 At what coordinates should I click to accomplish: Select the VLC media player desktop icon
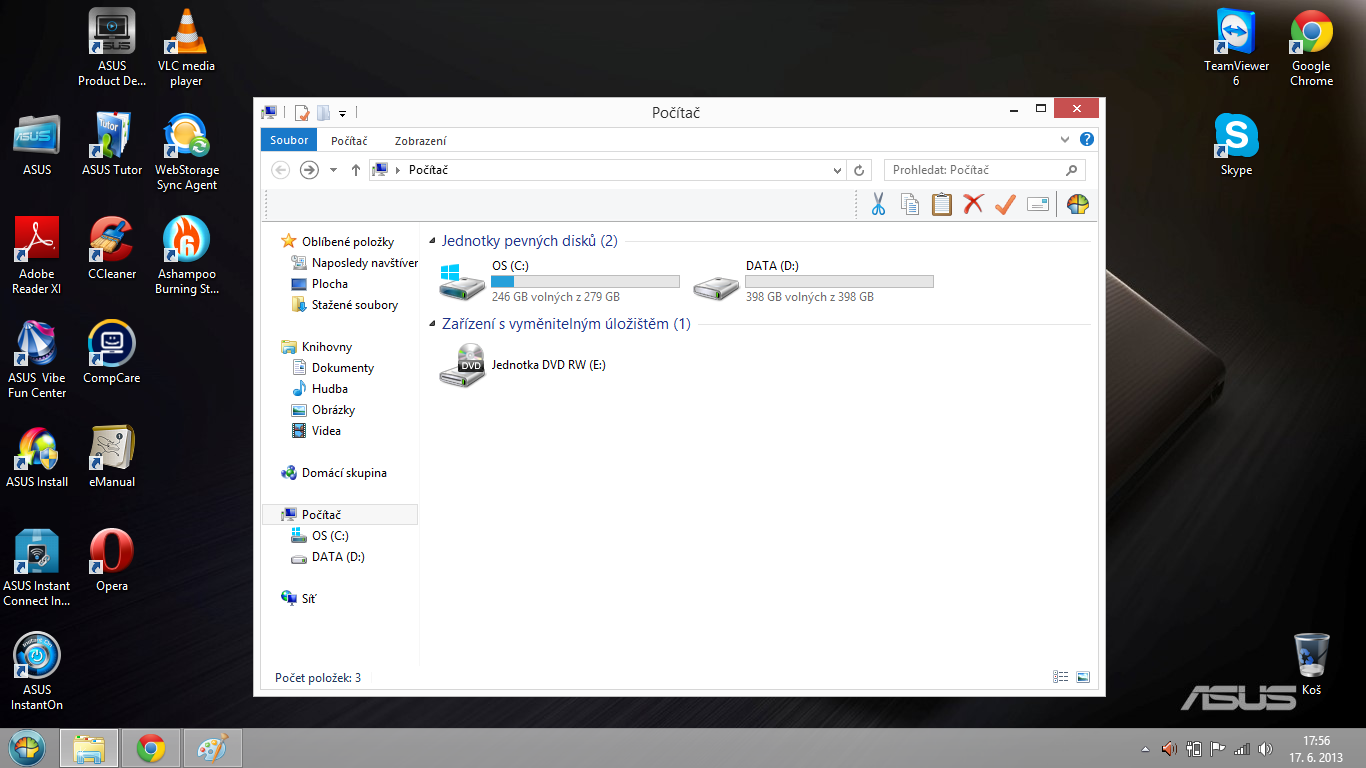pos(186,48)
